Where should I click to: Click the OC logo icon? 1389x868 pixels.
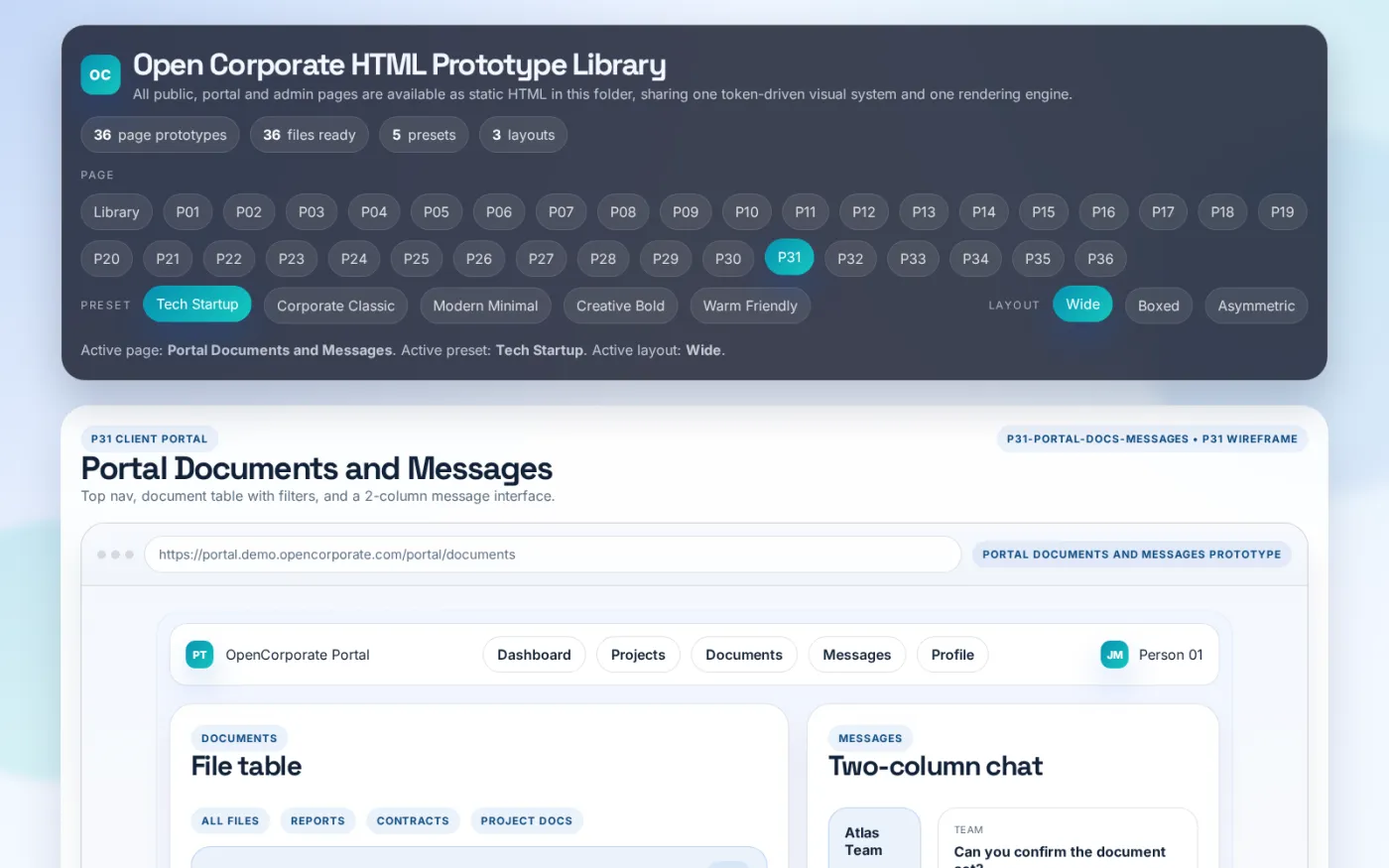(100, 74)
